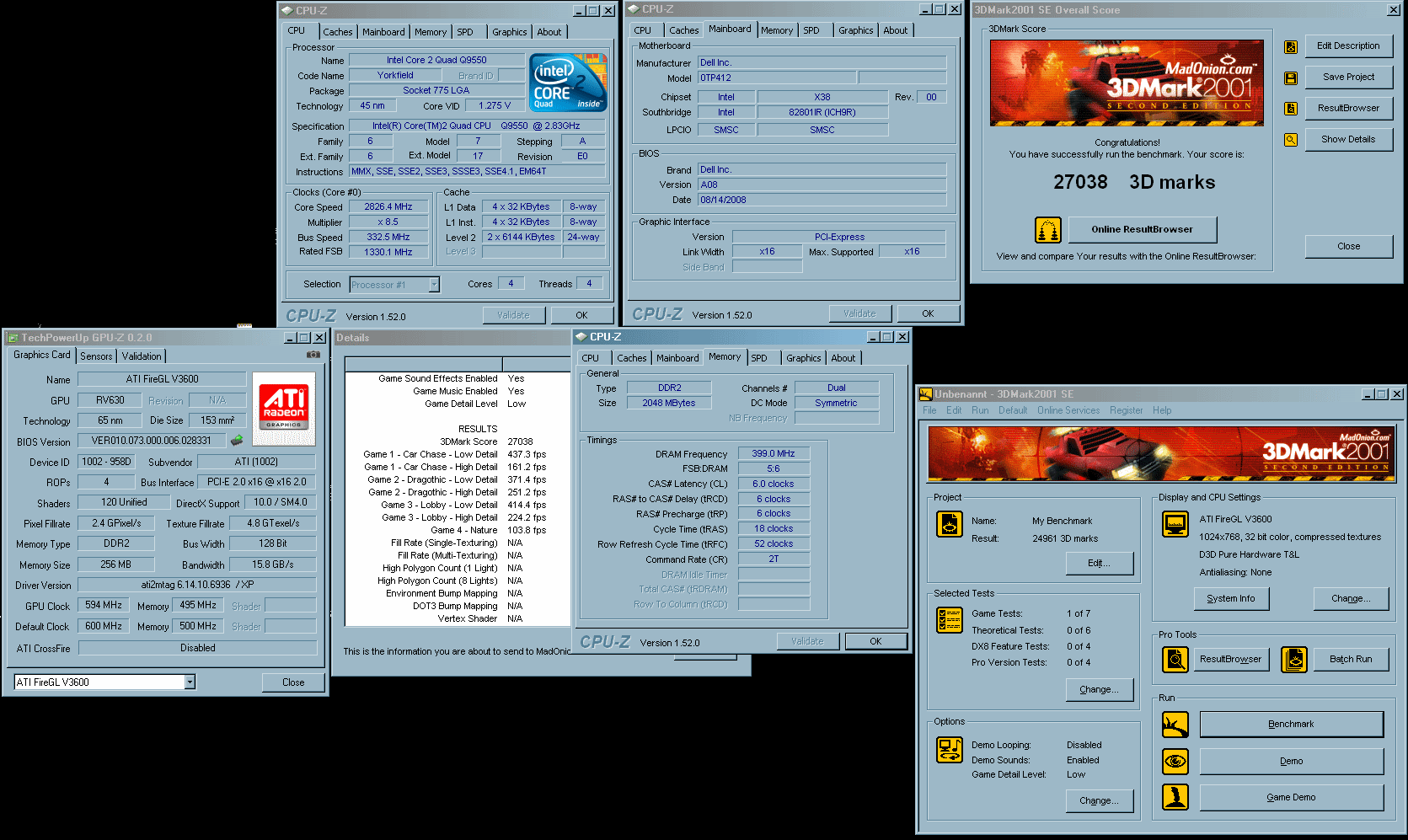The image size is (1408, 840).
Task: Click Close button in GPU-Z window
Action: click(x=293, y=682)
